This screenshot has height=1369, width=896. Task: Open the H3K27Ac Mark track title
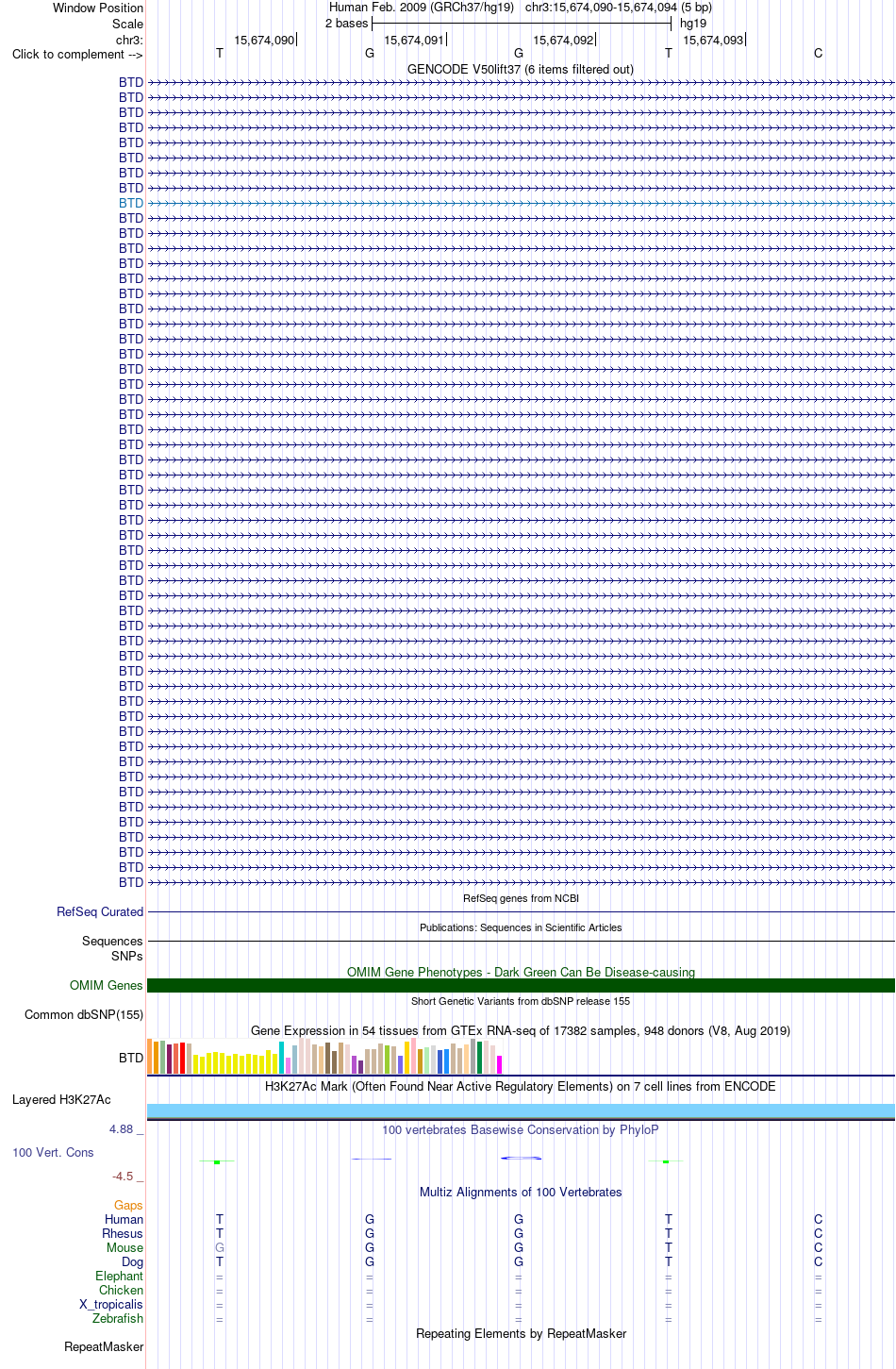[x=521, y=1086]
